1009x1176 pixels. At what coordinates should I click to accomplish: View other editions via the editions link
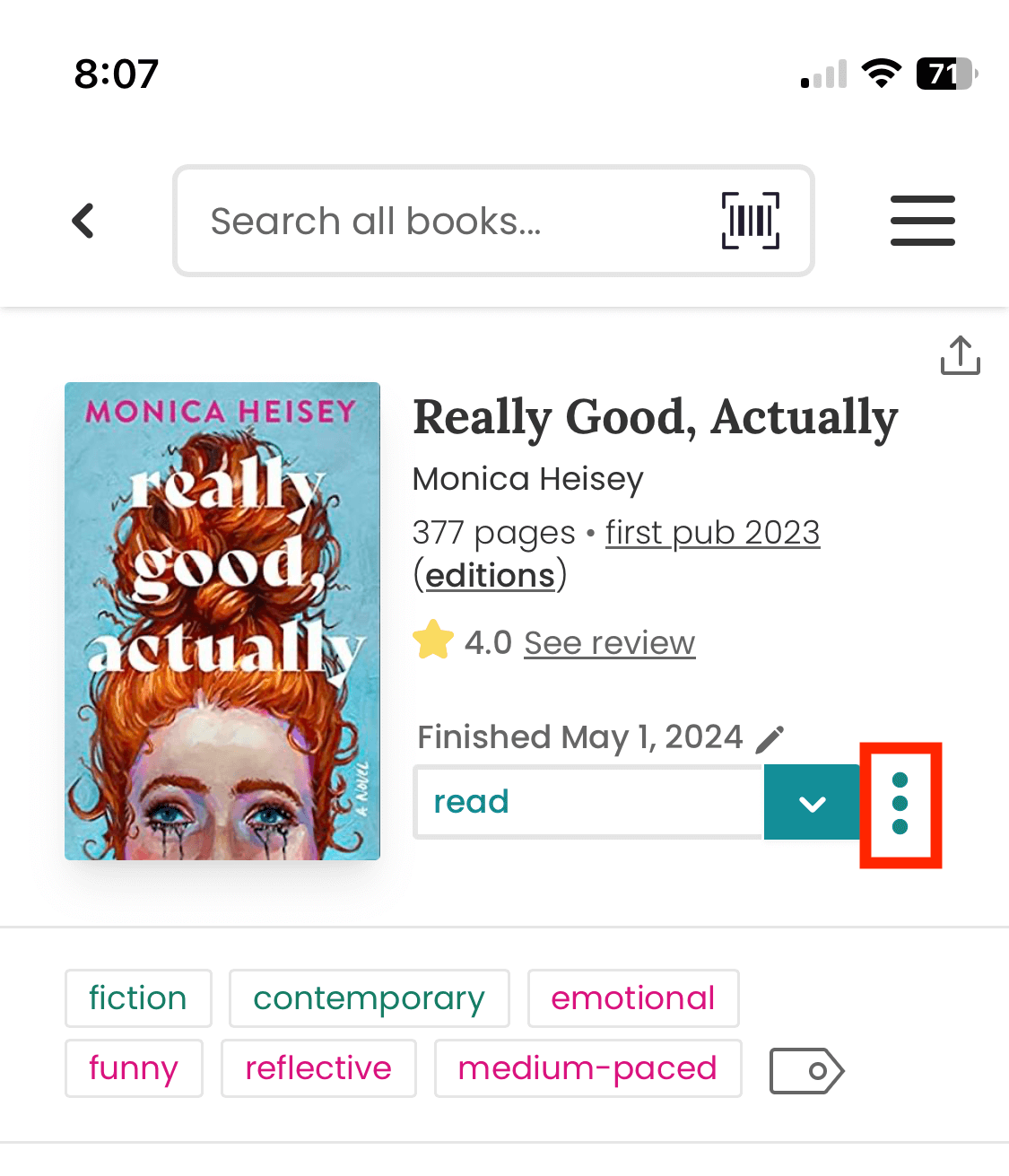pyautogui.click(x=491, y=574)
